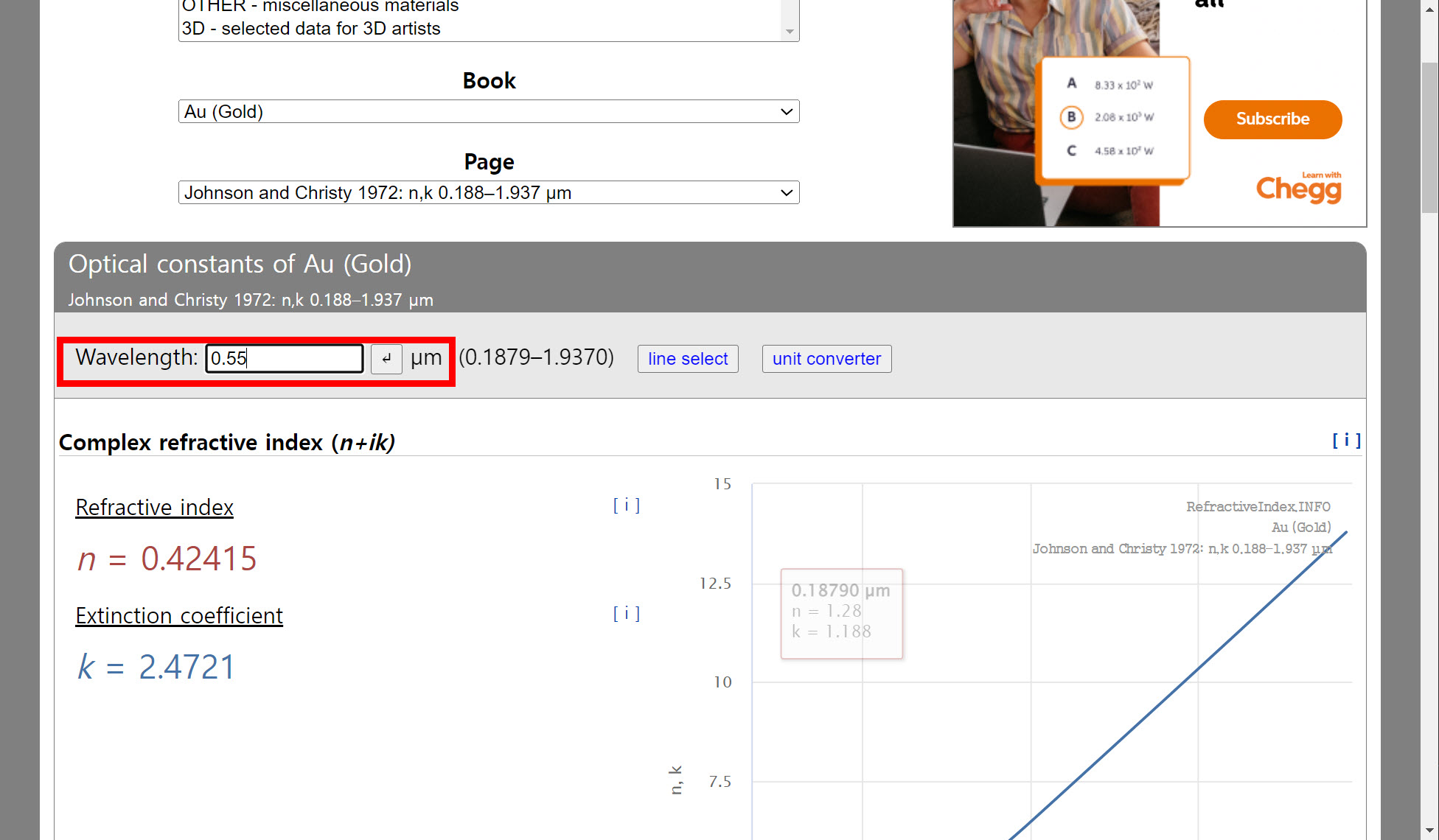Select answer option C in ad
The image size is (1439, 840).
coord(1071,150)
